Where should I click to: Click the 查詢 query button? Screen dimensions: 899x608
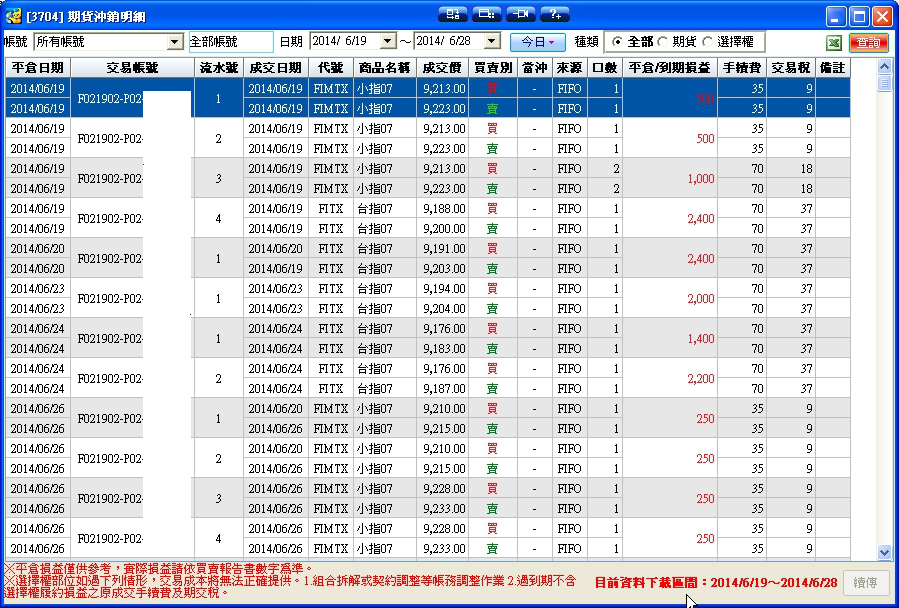click(869, 42)
